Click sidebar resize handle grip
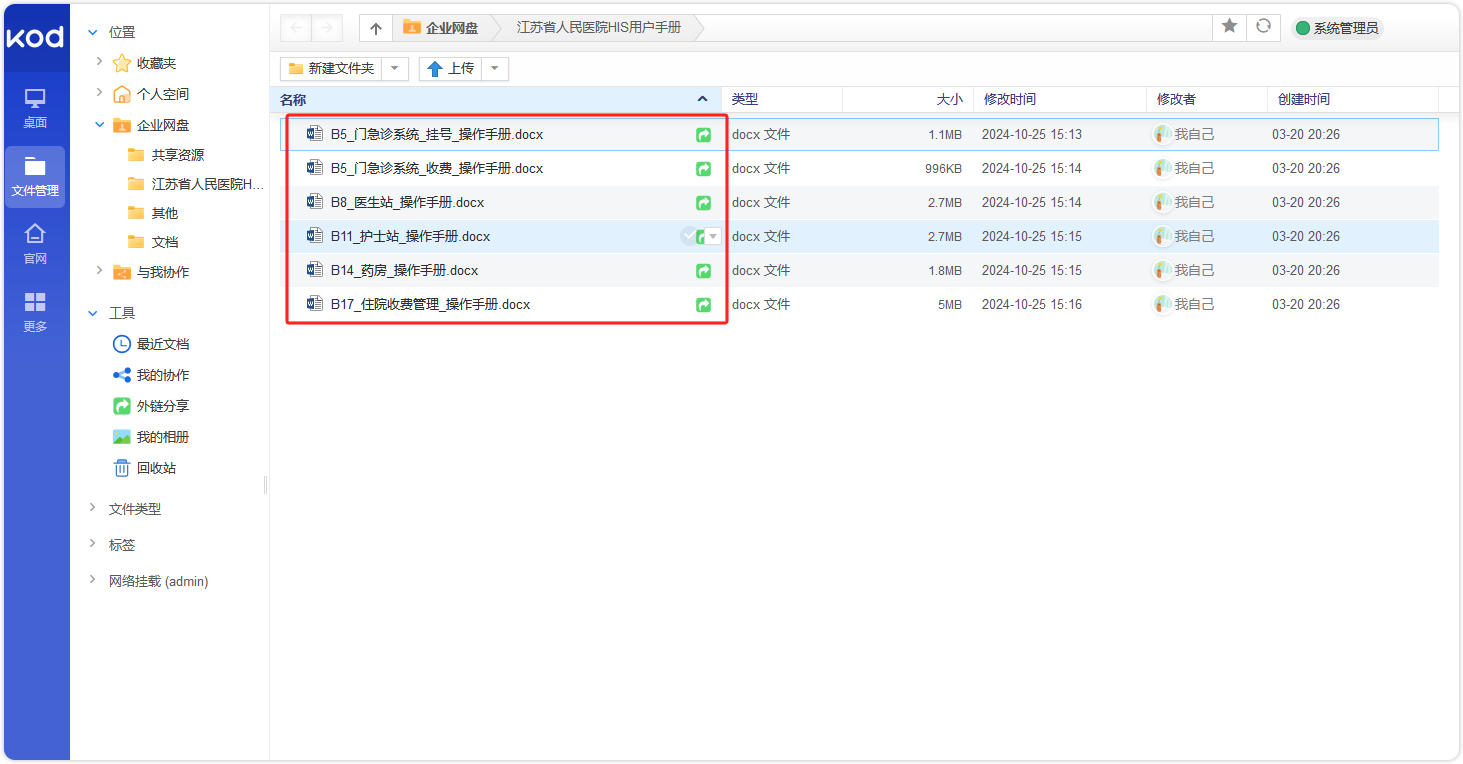 (x=266, y=485)
